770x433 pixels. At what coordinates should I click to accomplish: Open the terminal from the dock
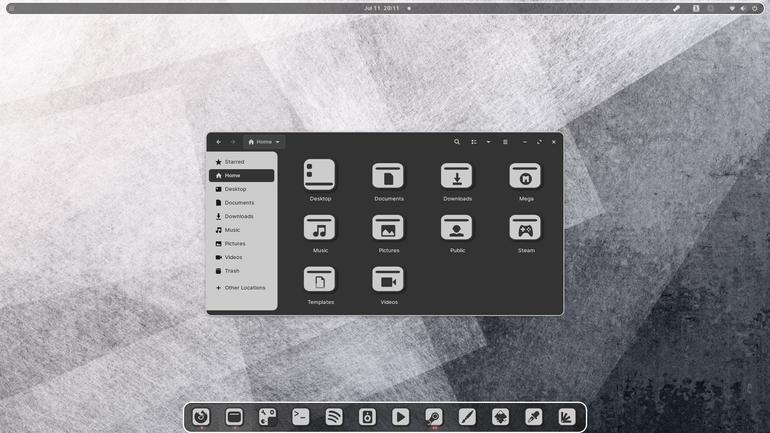[x=301, y=417]
